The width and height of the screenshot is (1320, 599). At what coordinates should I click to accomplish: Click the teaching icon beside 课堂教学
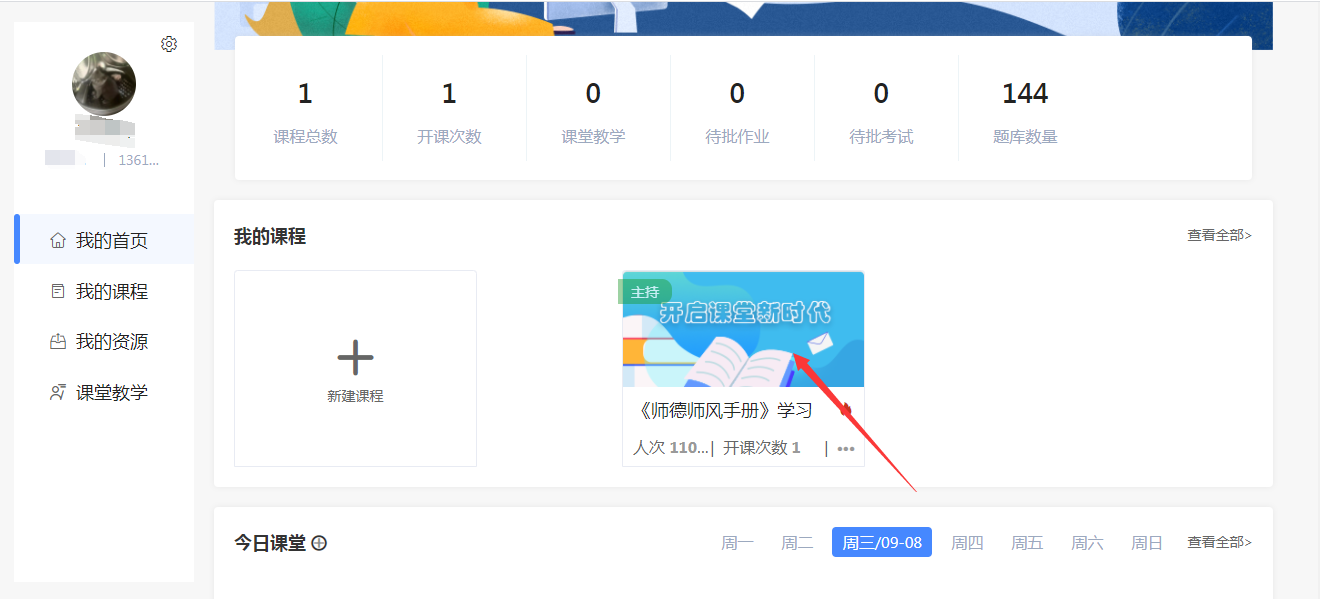click(x=58, y=392)
